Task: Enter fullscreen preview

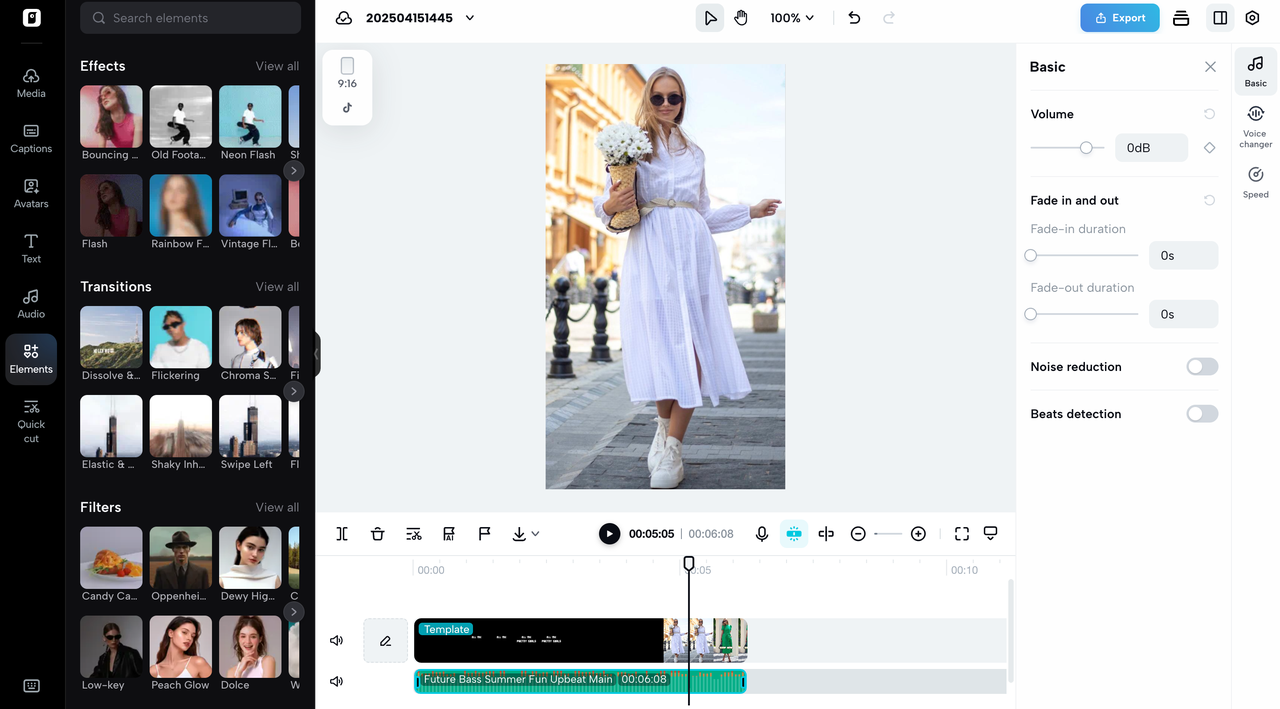Action: pyautogui.click(x=962, y=534)
